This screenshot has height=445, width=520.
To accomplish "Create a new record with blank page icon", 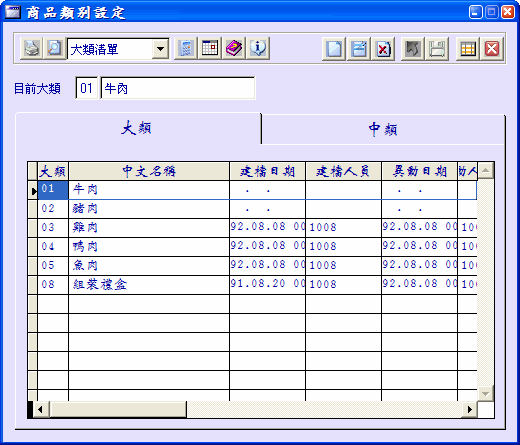I will pos(334,49).
